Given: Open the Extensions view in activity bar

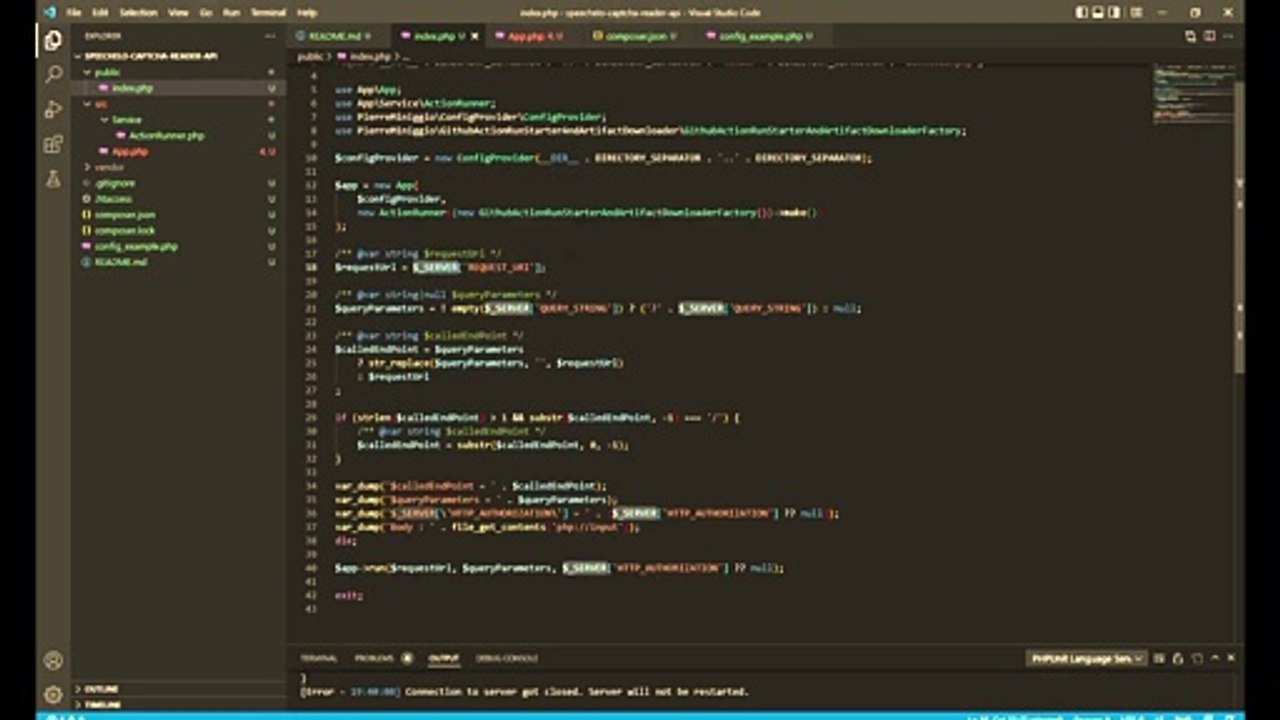Looking at the screenshot, I should 53,145.
